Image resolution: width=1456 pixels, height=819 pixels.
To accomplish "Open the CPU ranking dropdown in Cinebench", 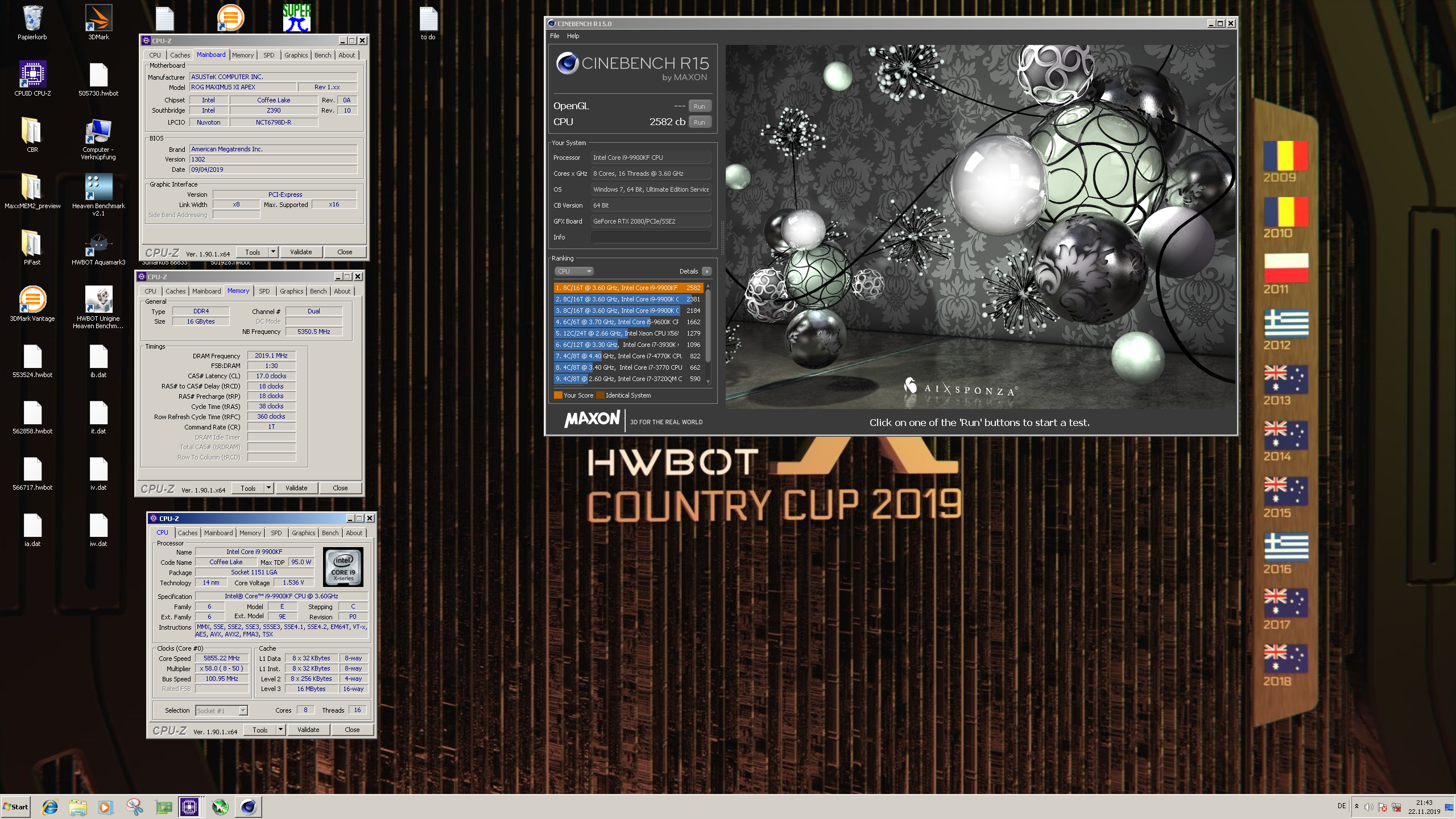I will [574, 271].
